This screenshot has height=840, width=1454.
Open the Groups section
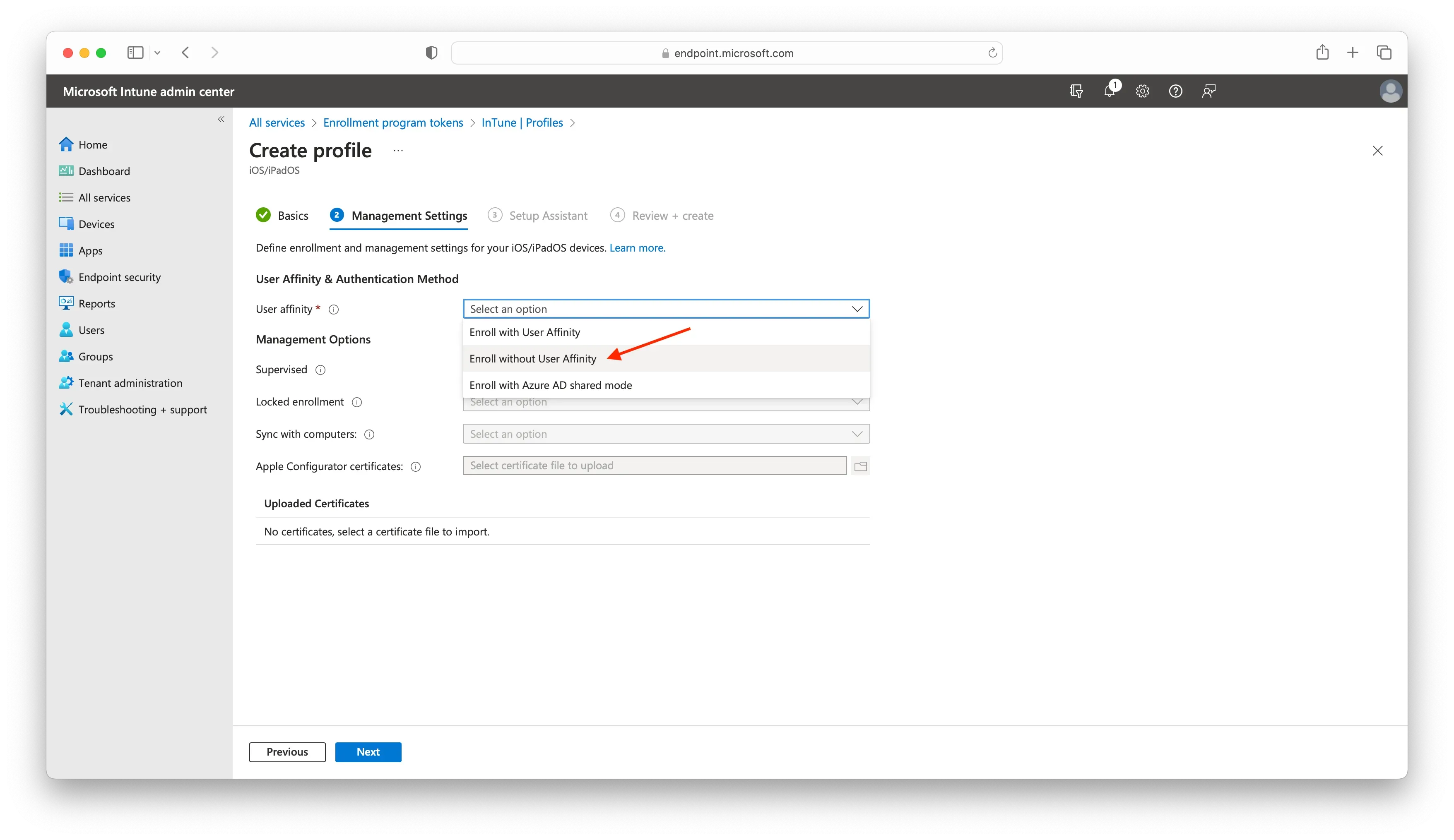pos(95,356)
